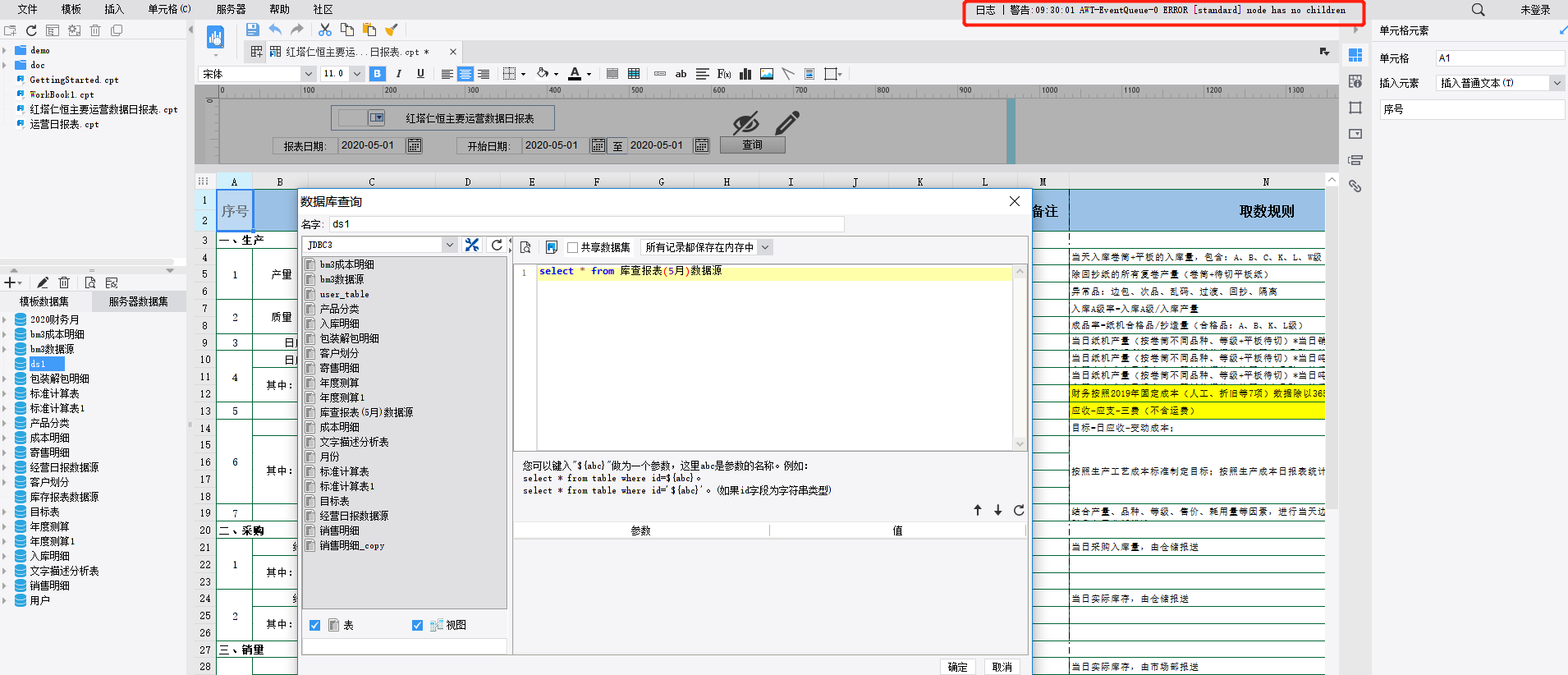Expand the demo folder in file tree
This screenshot has height=675, width=1568.
[5, 50]
